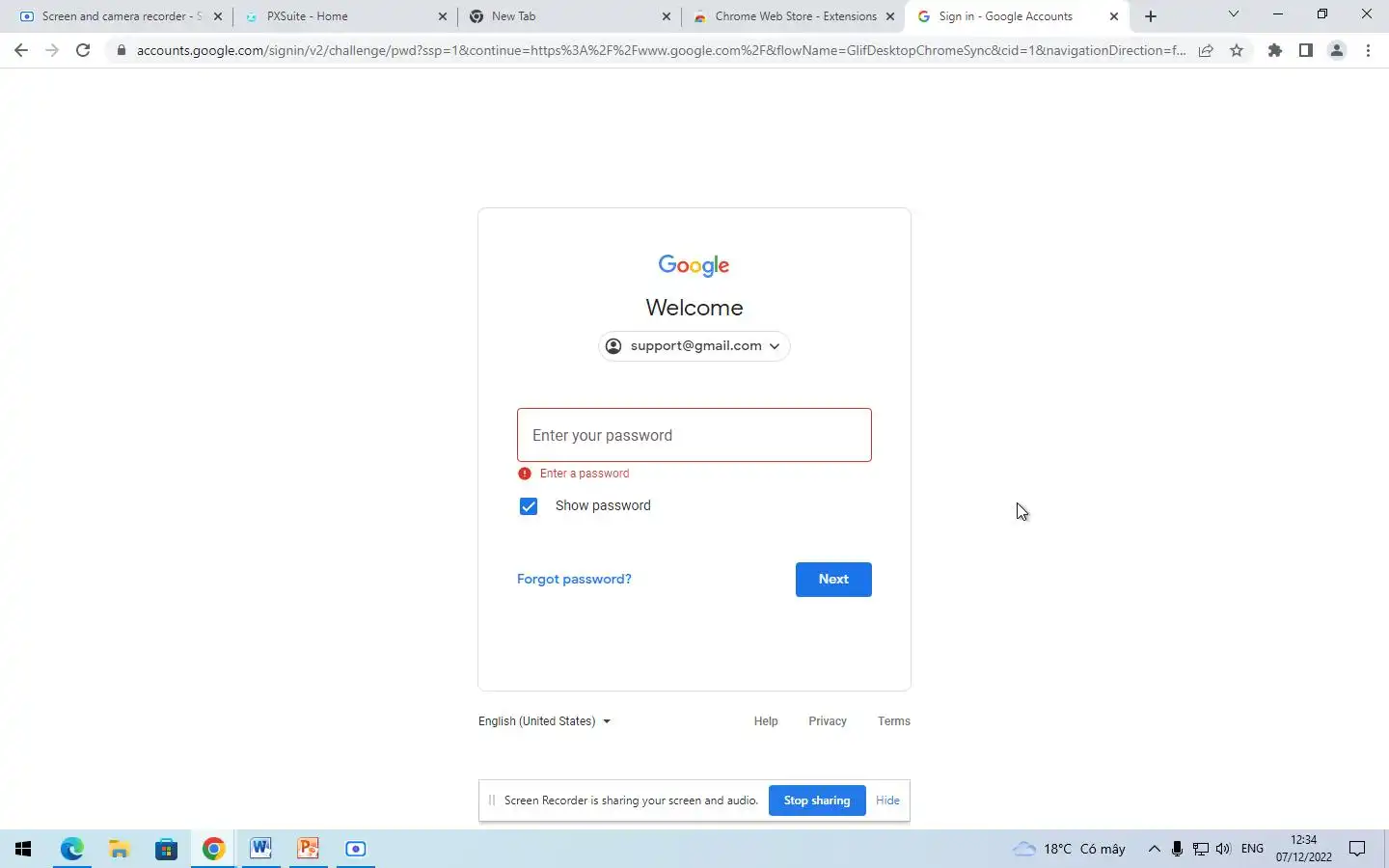Image resolution: width=1389 pixels, height=868 pixels.
Task: Uncheck the Show password checkbox
Action: [x=529, y=506]
